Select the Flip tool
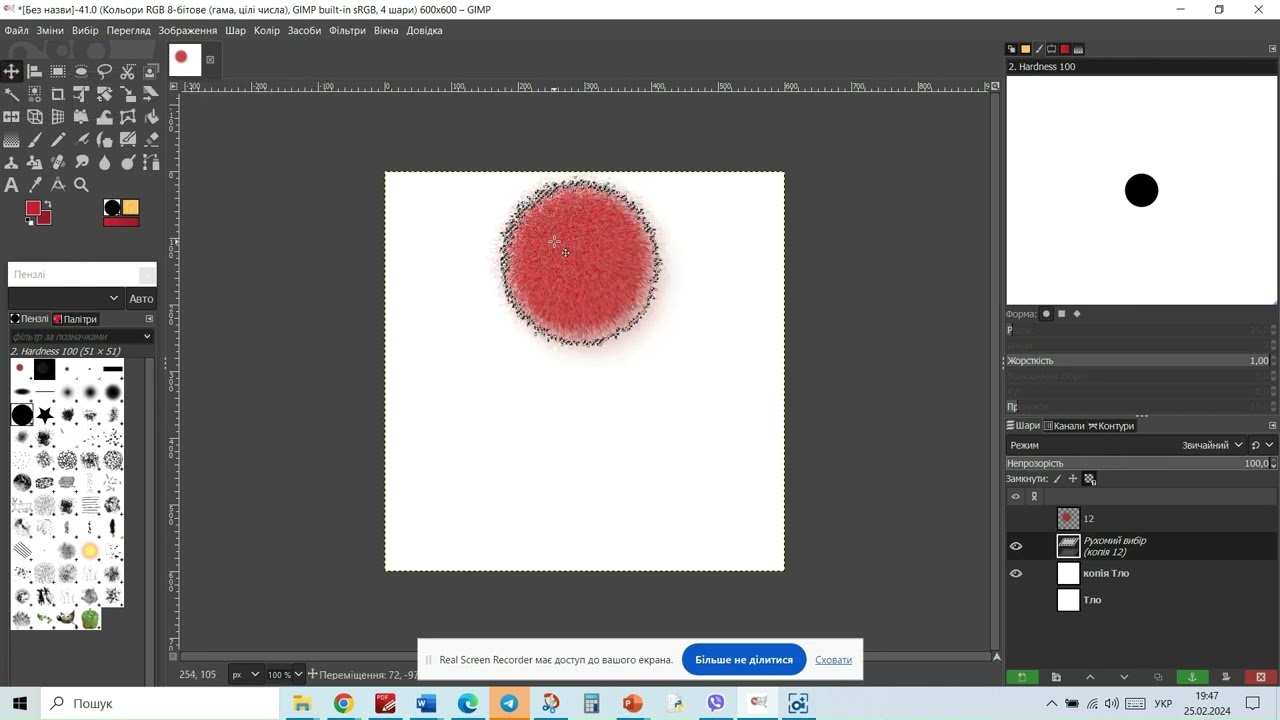Image resolution: width=1280 pixels, height=720 pixels. click(11, 117)
